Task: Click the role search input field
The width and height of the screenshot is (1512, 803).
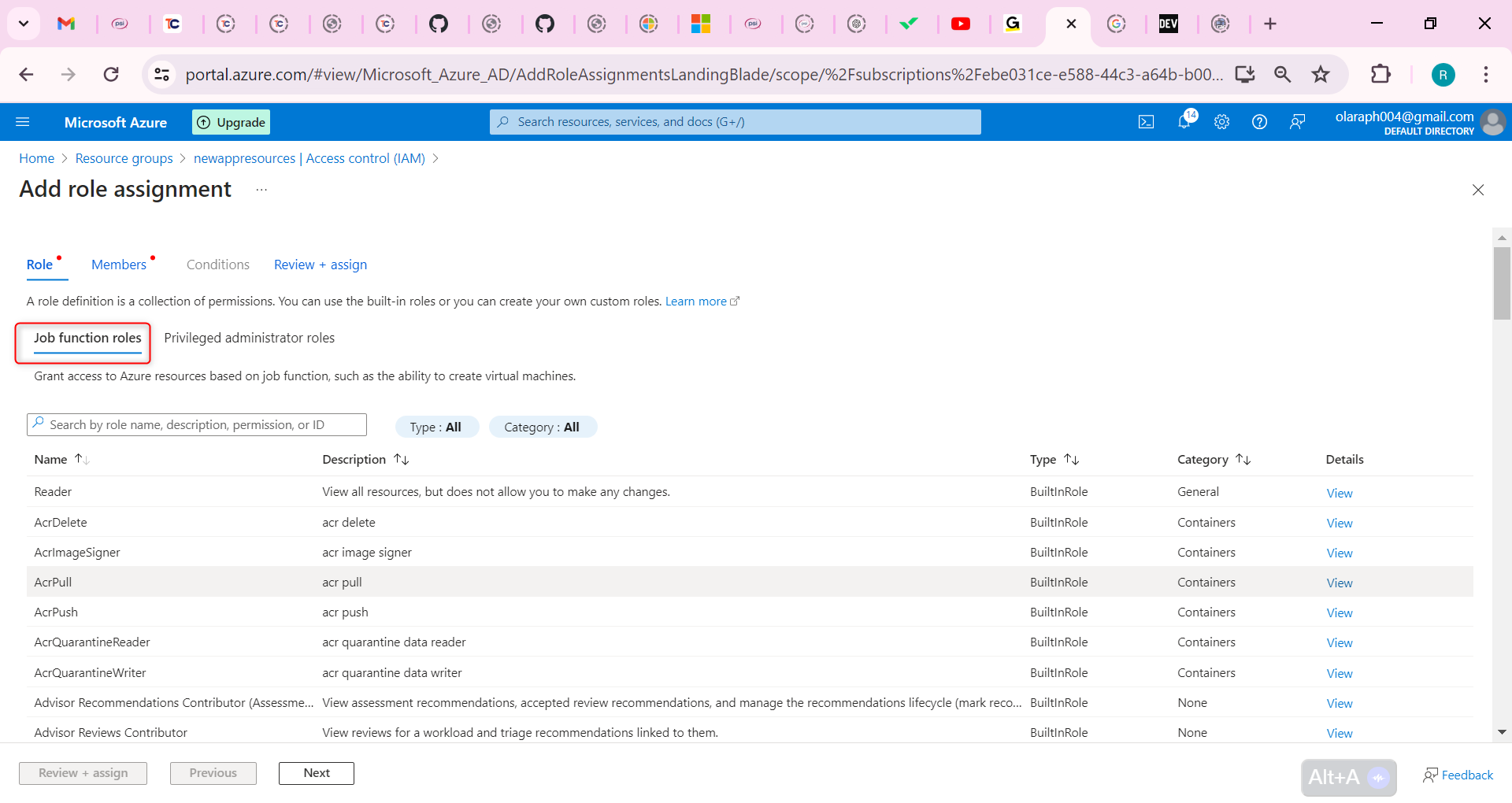Action: coord(197,424)
